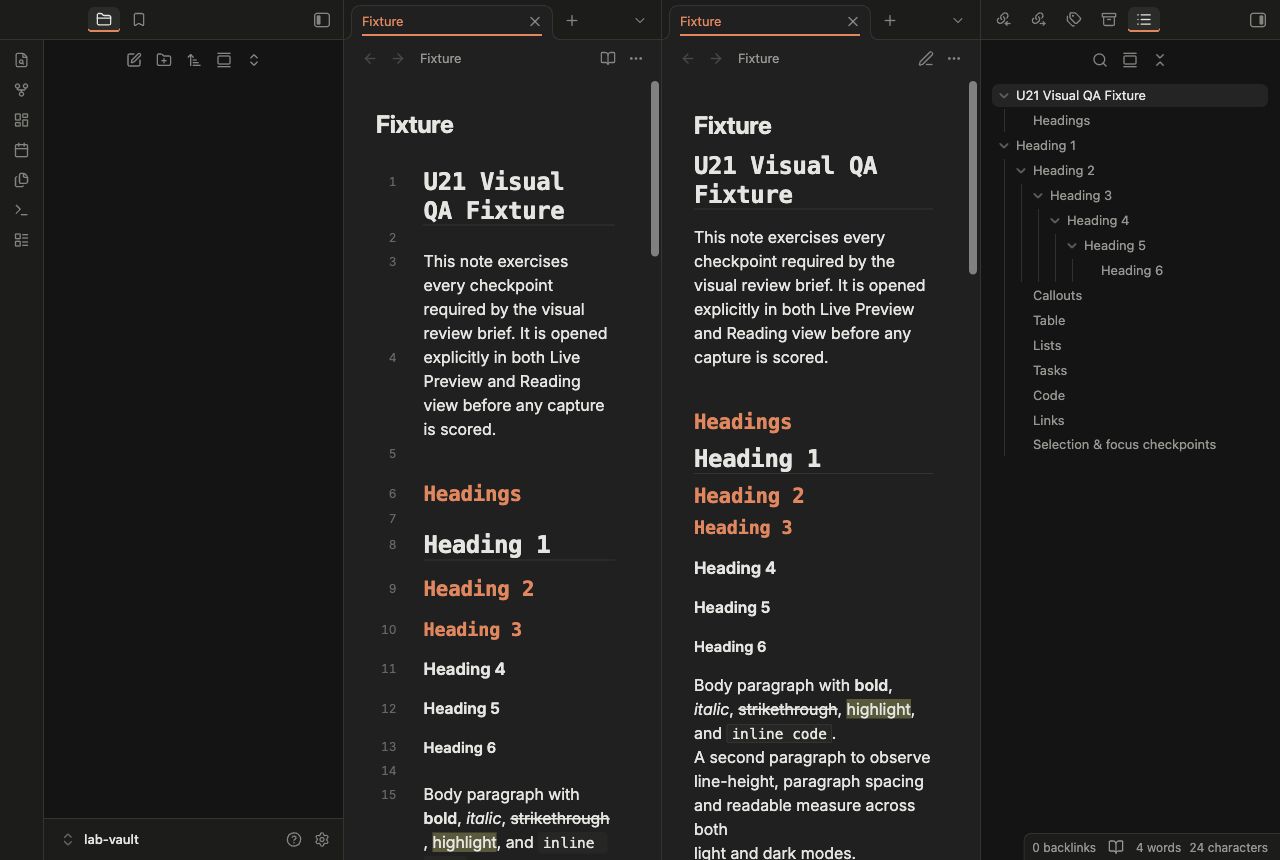The width and height of the screenshot is (1280, 860).
Task: Switch right Fixture pane to editing view
Action: 926,59
